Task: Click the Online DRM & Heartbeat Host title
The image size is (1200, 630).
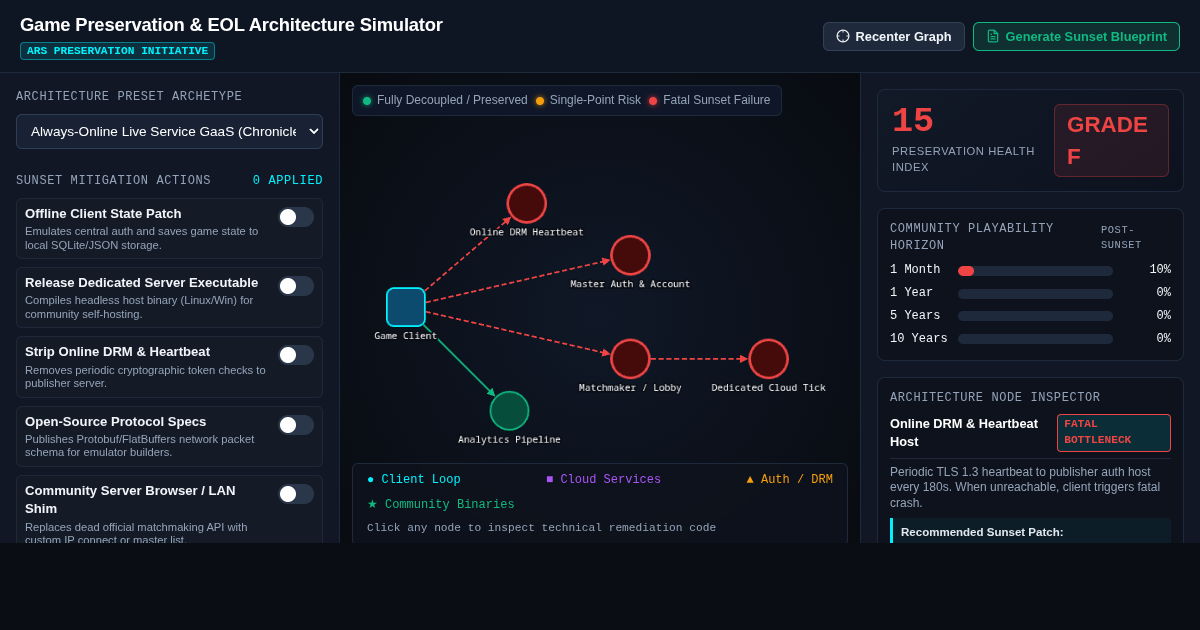Action: coord(964,433)
